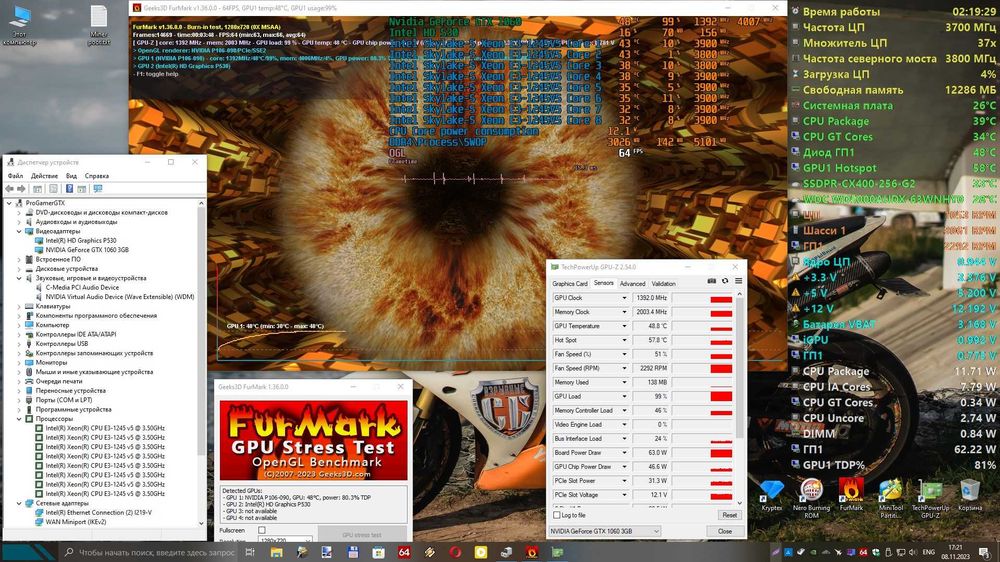Open the 'Этот компьютер' desktop icon

[x=20, y=26]
